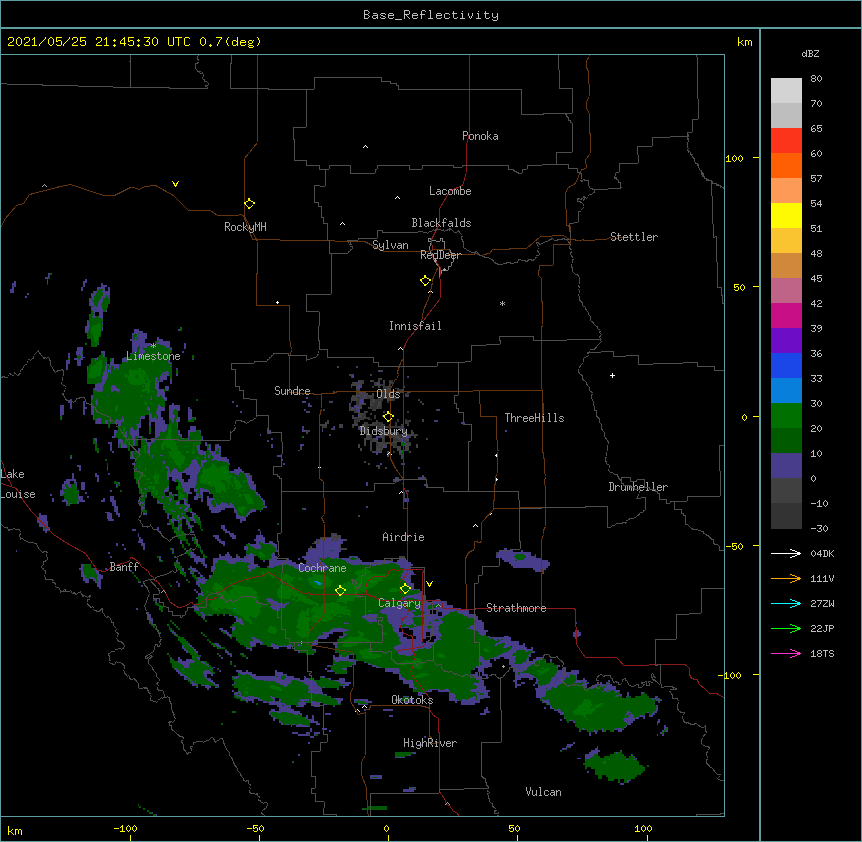Viewport: 862px width, 842px height.
Task: Select the magenta 42-39 dBZ color swatch
Action: click(786, 315)
